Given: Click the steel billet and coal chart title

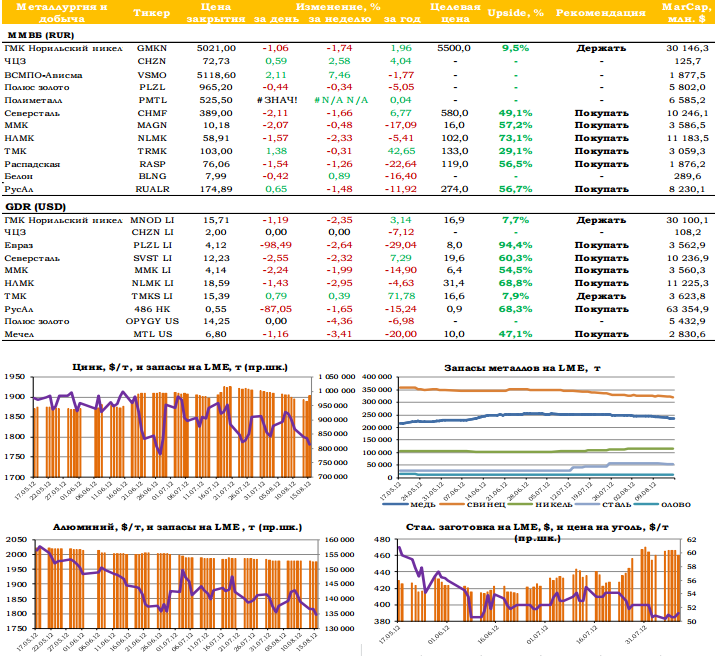Looking at the screenshot, I should click(x=537, y=532).
